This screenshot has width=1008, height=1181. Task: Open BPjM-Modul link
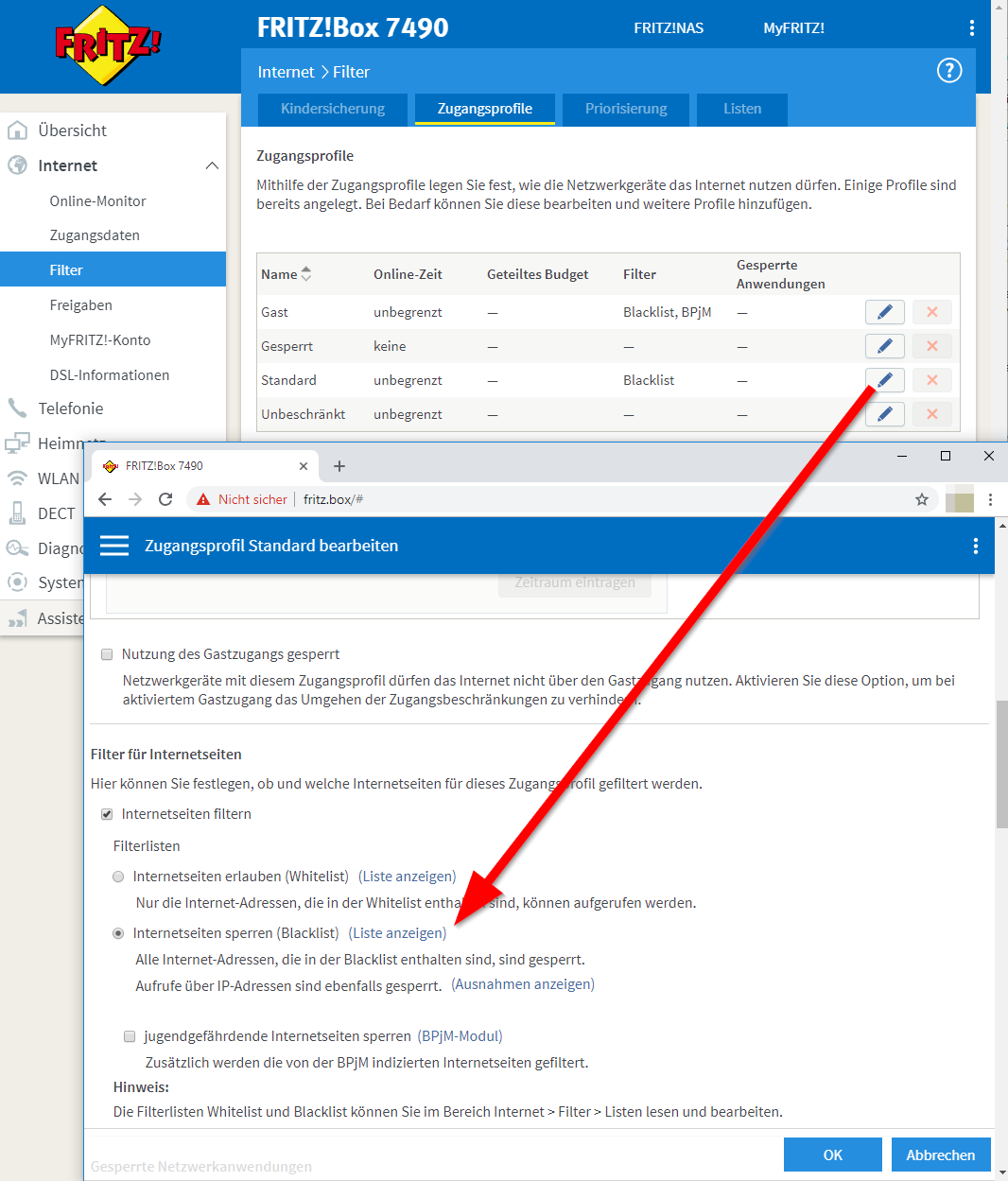click(461, 1036)
